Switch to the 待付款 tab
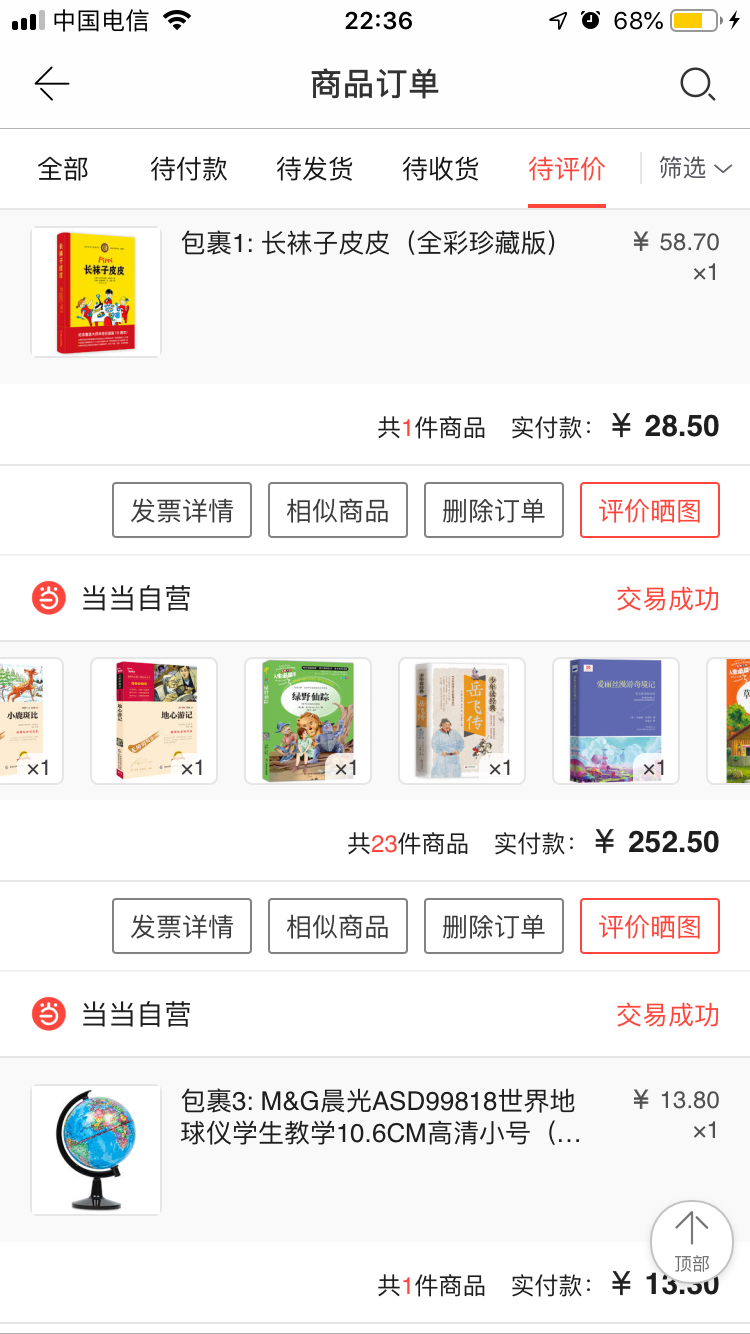The width and height of the screenshot is (750, 1334). click(189, 169)
